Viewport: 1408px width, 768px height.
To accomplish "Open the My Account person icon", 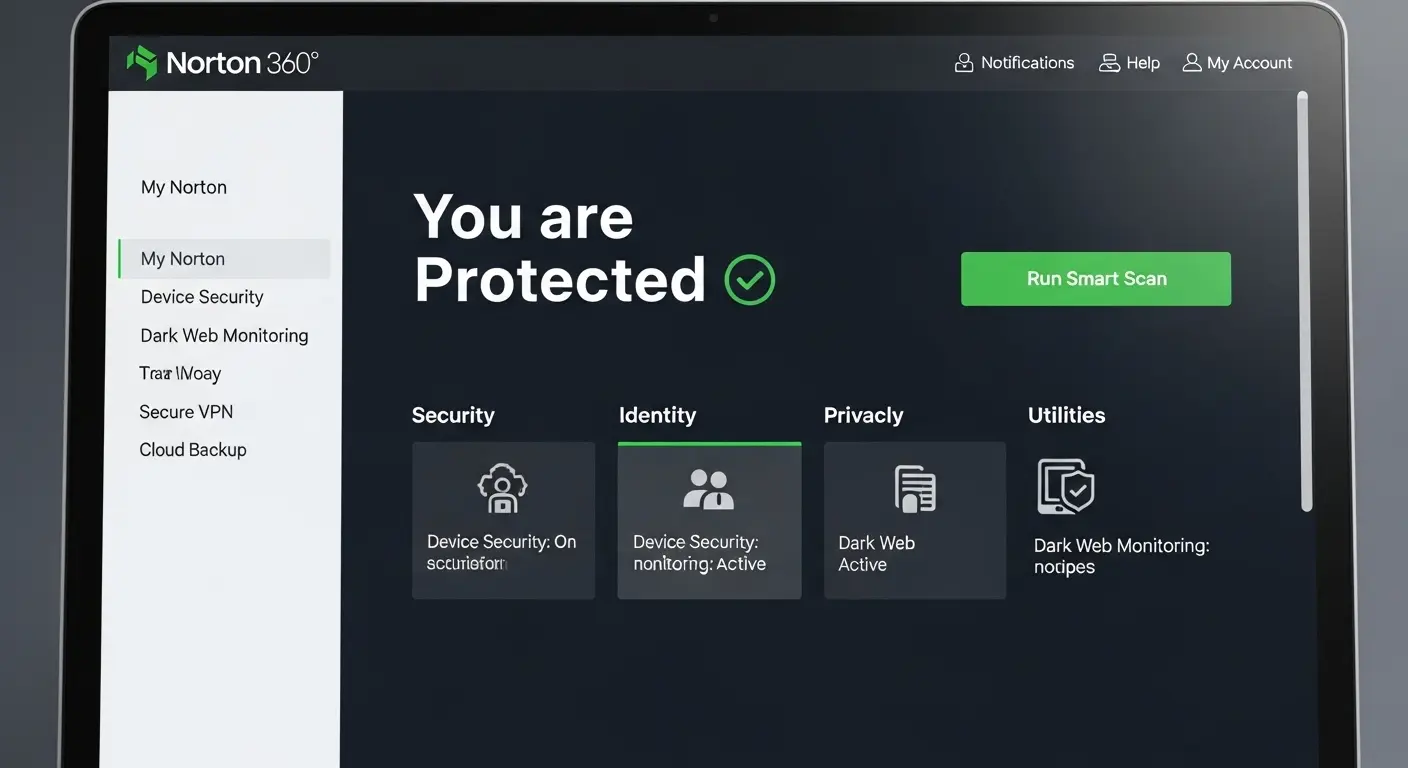I will point(1192,63).
